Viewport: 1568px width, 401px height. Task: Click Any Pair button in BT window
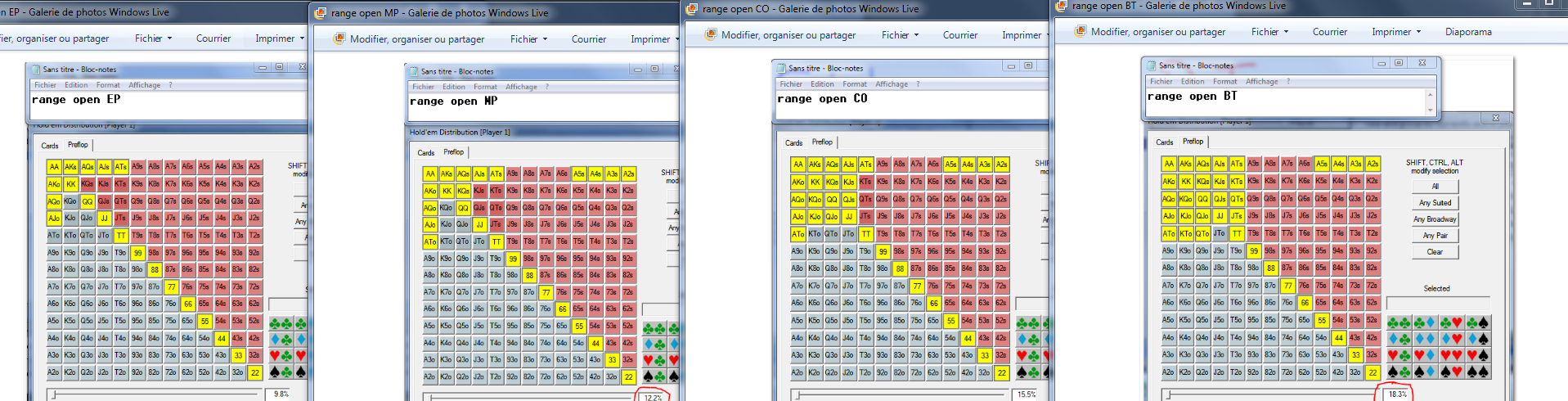click(x=1435, y=236)
